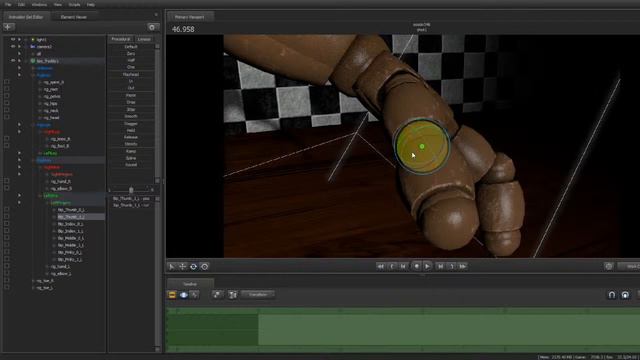Collapse the Freddy model tree arrow
640x360 pixels.
point(19,61)
